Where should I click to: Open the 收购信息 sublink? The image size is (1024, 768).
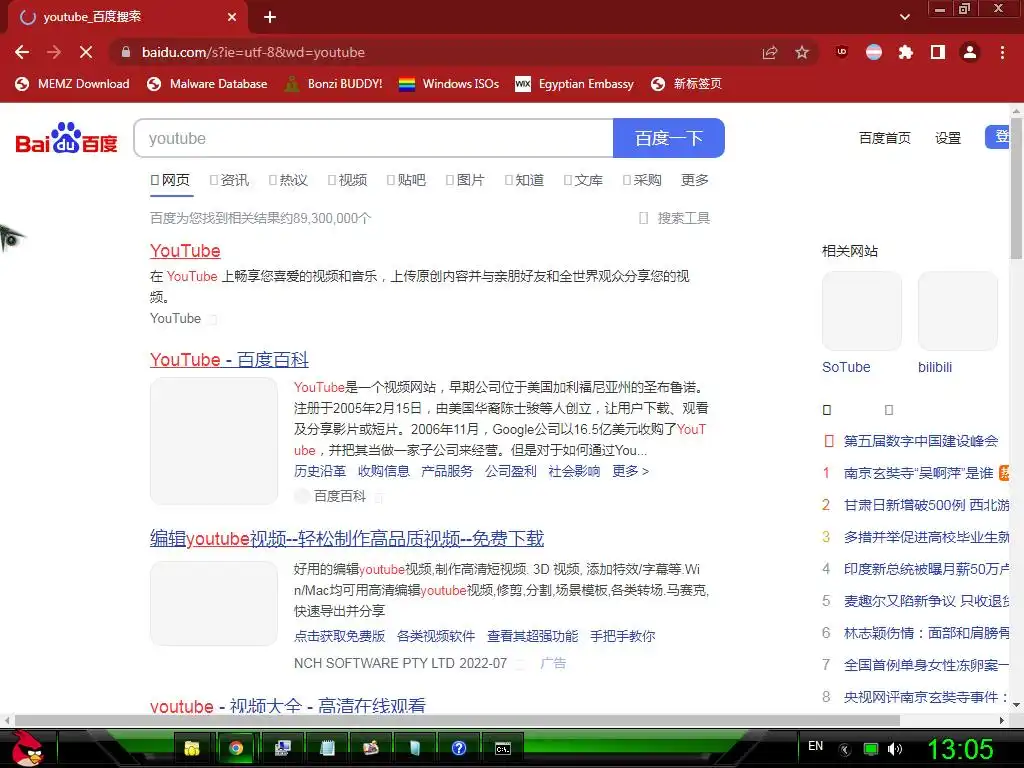coord(384,471)
